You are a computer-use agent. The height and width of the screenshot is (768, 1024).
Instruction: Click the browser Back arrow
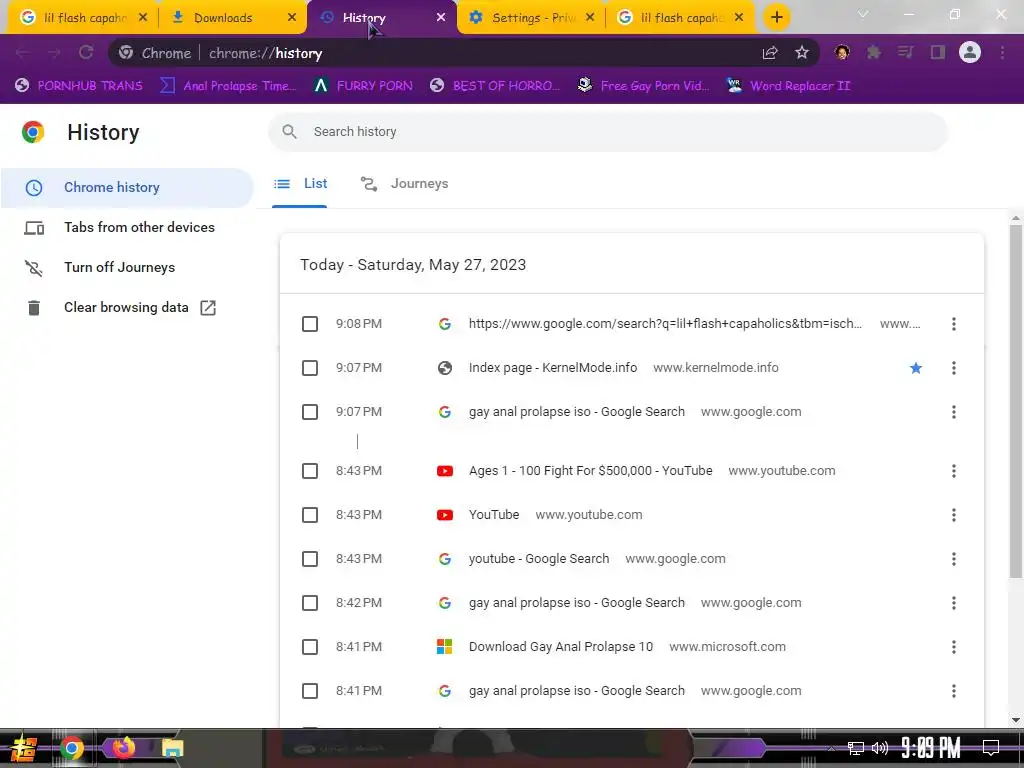click(x=22, y=53)
